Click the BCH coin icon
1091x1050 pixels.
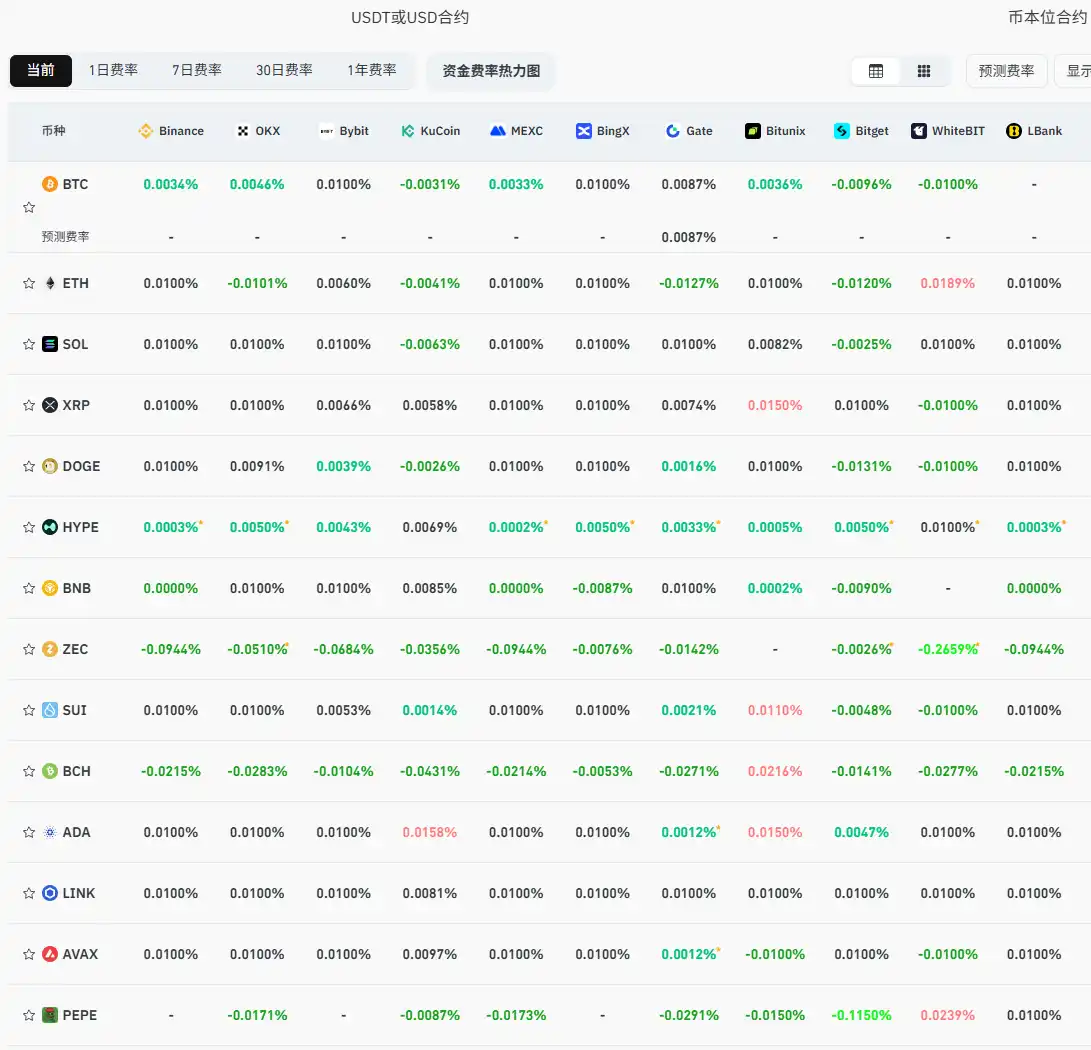click(x=50, y=771)
